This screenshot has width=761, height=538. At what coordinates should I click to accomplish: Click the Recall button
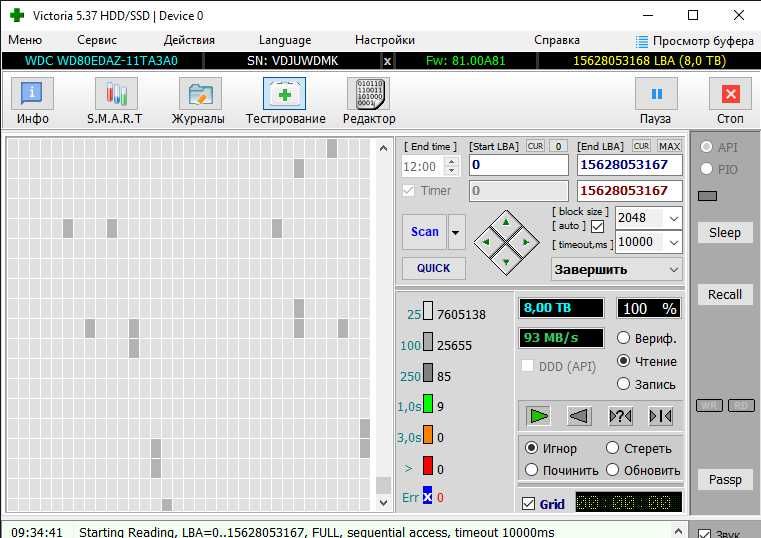pyautogui.click(x=725, y=294)
